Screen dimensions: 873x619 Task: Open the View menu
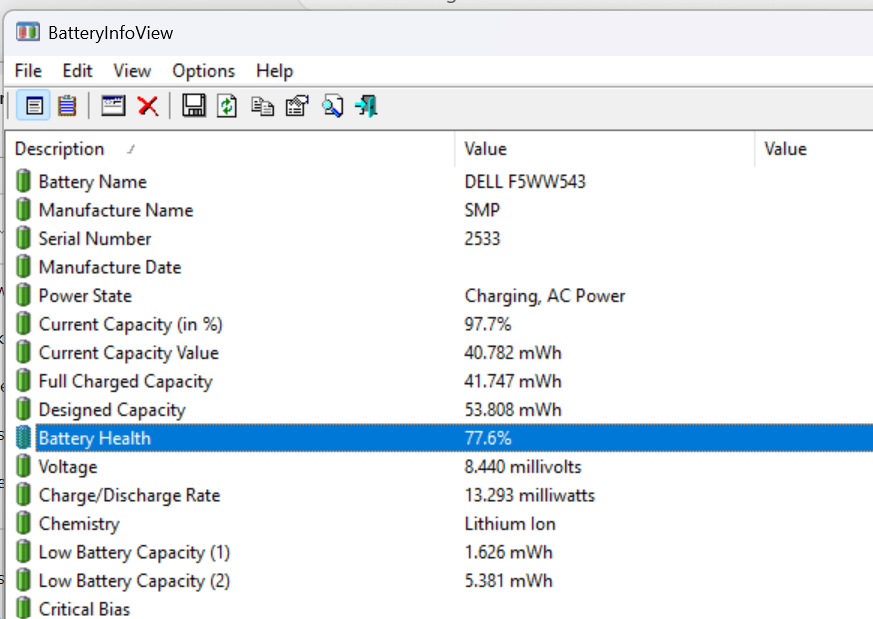[132, 71]
